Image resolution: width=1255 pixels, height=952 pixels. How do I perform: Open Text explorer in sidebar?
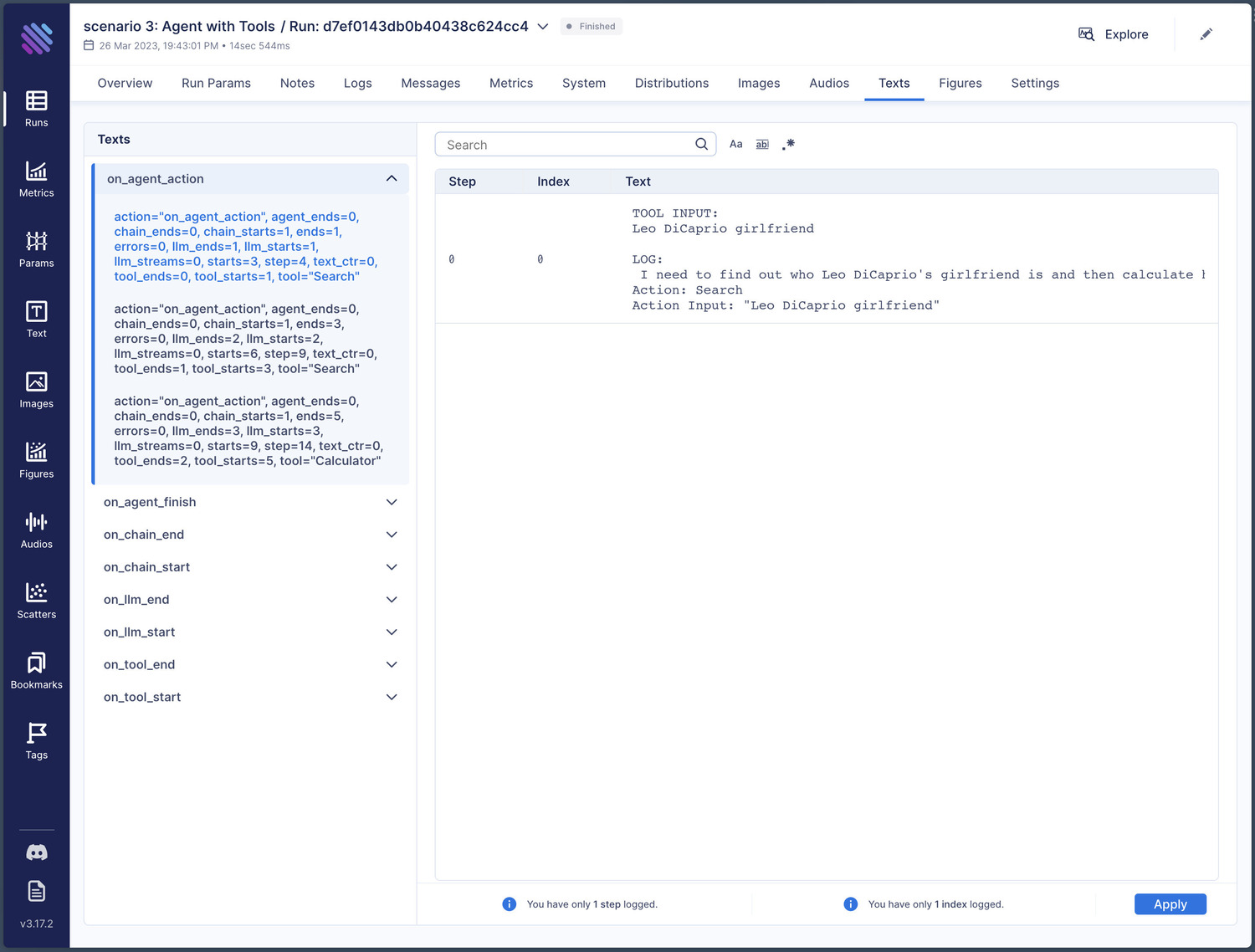pyautogui.click(x=37, y=320)
